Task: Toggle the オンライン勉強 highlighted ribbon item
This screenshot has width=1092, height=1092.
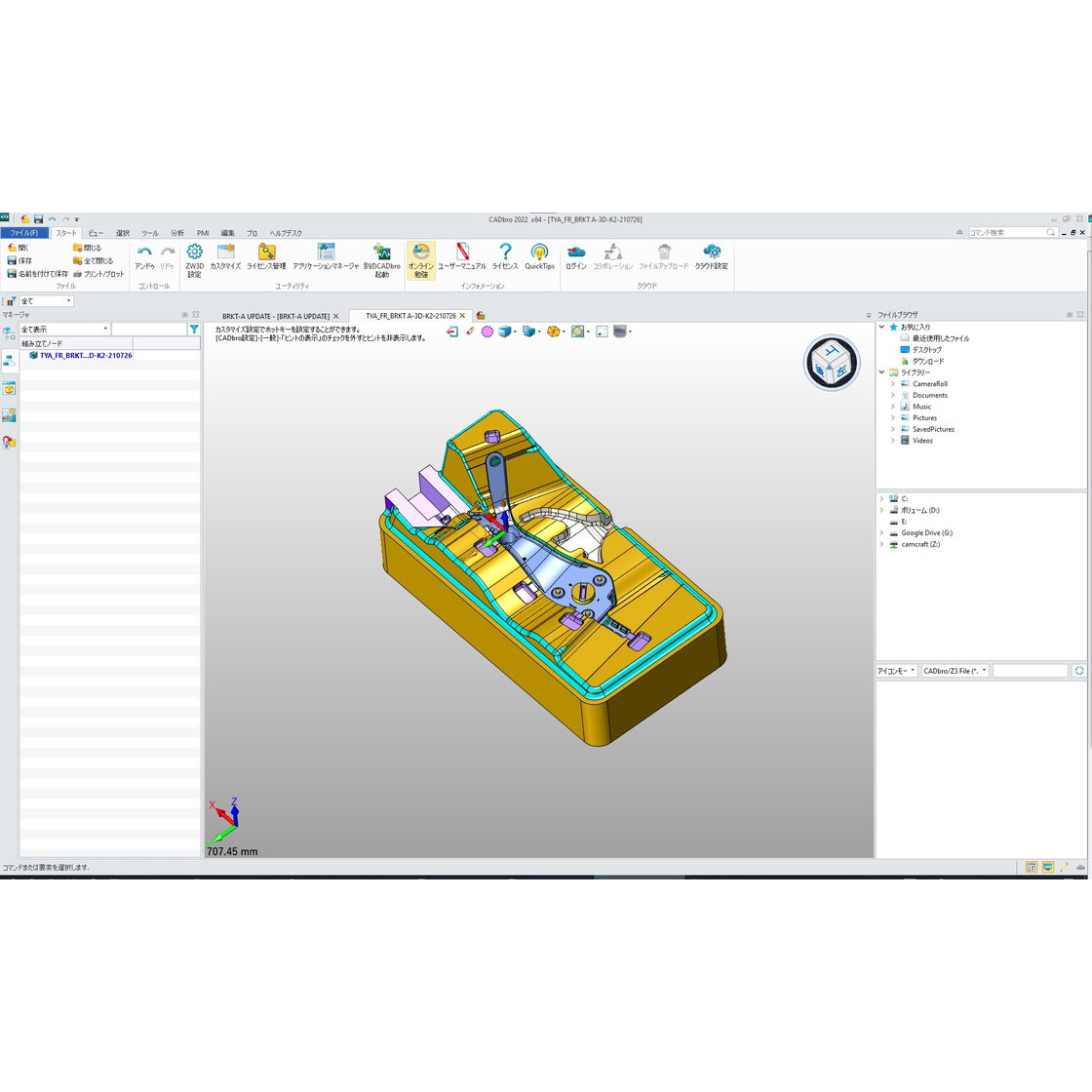Action: [421, 258]
